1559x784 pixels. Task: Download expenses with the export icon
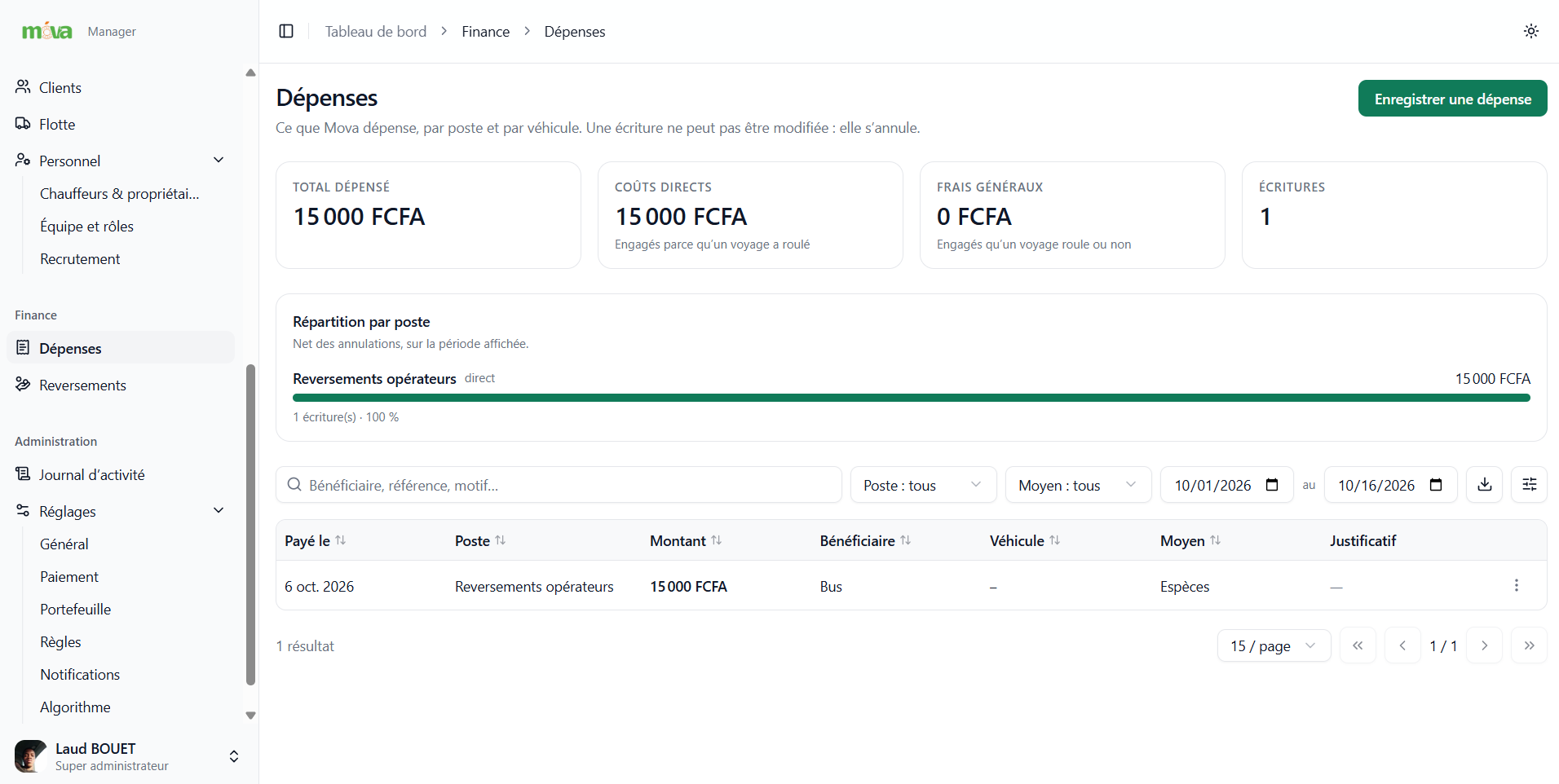(1484, 485)
